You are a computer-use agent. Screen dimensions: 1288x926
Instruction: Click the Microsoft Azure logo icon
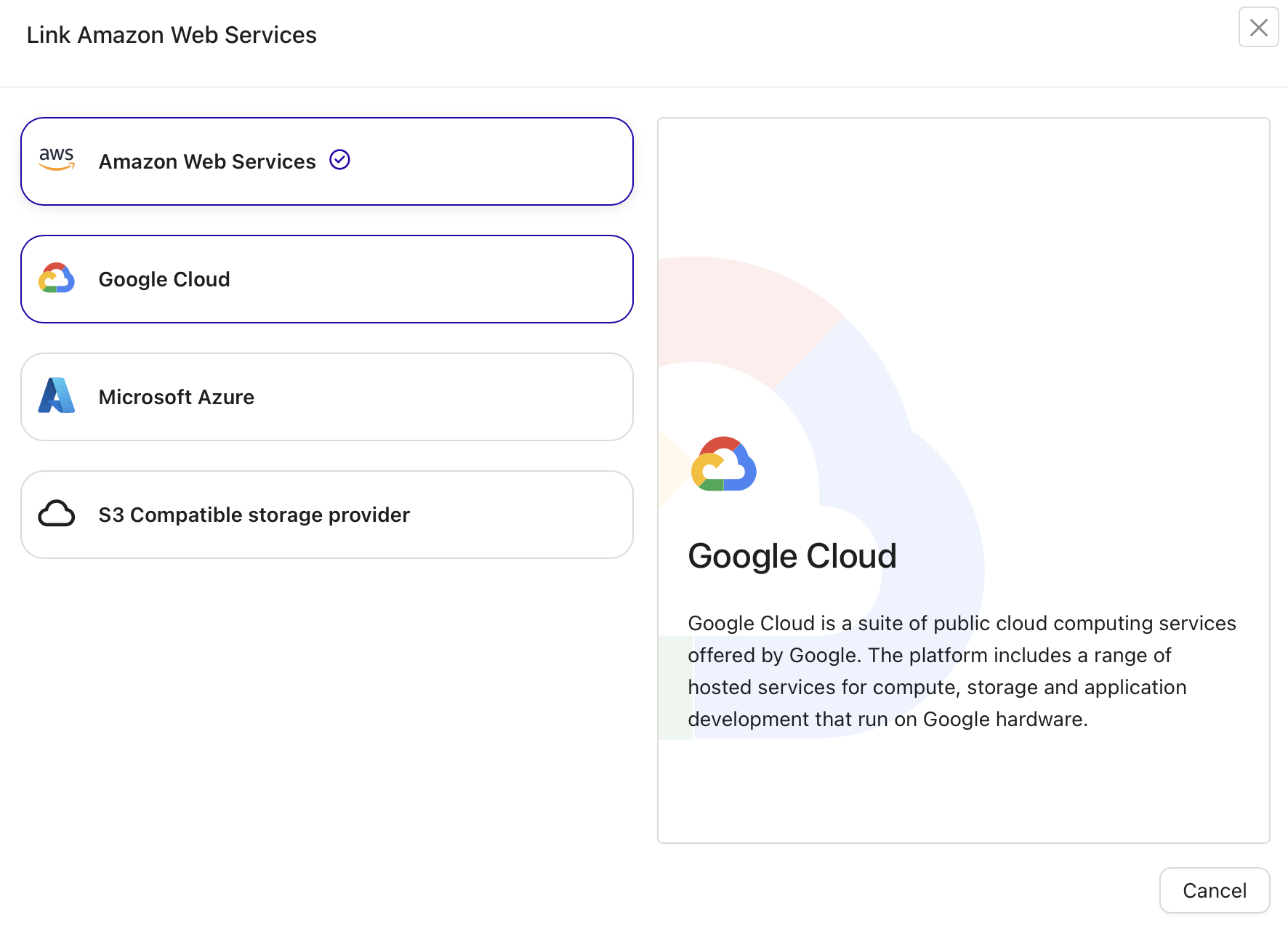tap(56, 396)
